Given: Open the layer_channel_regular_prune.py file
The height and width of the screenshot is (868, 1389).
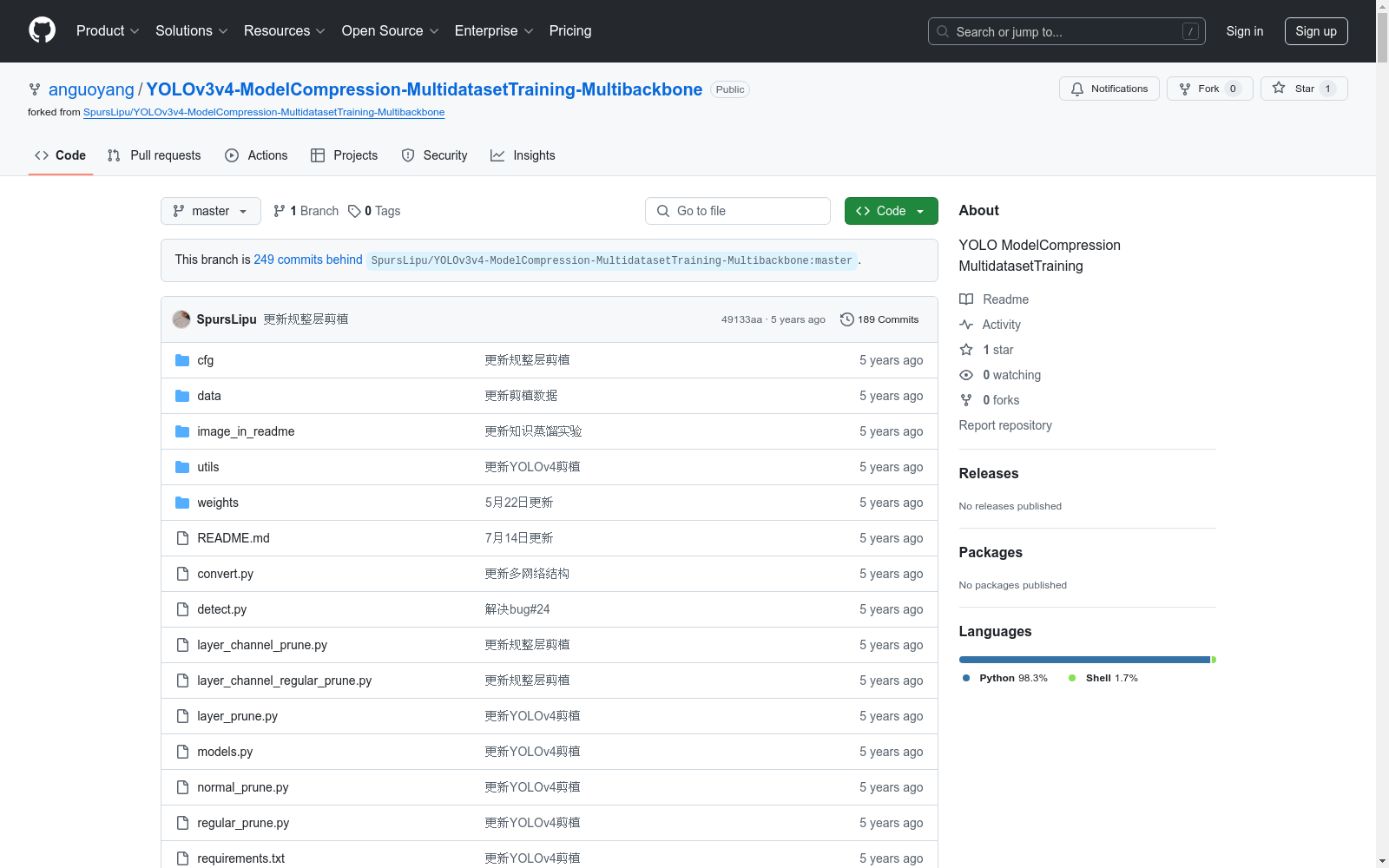Looking at the screenshot, I should (x=285, y=681).
